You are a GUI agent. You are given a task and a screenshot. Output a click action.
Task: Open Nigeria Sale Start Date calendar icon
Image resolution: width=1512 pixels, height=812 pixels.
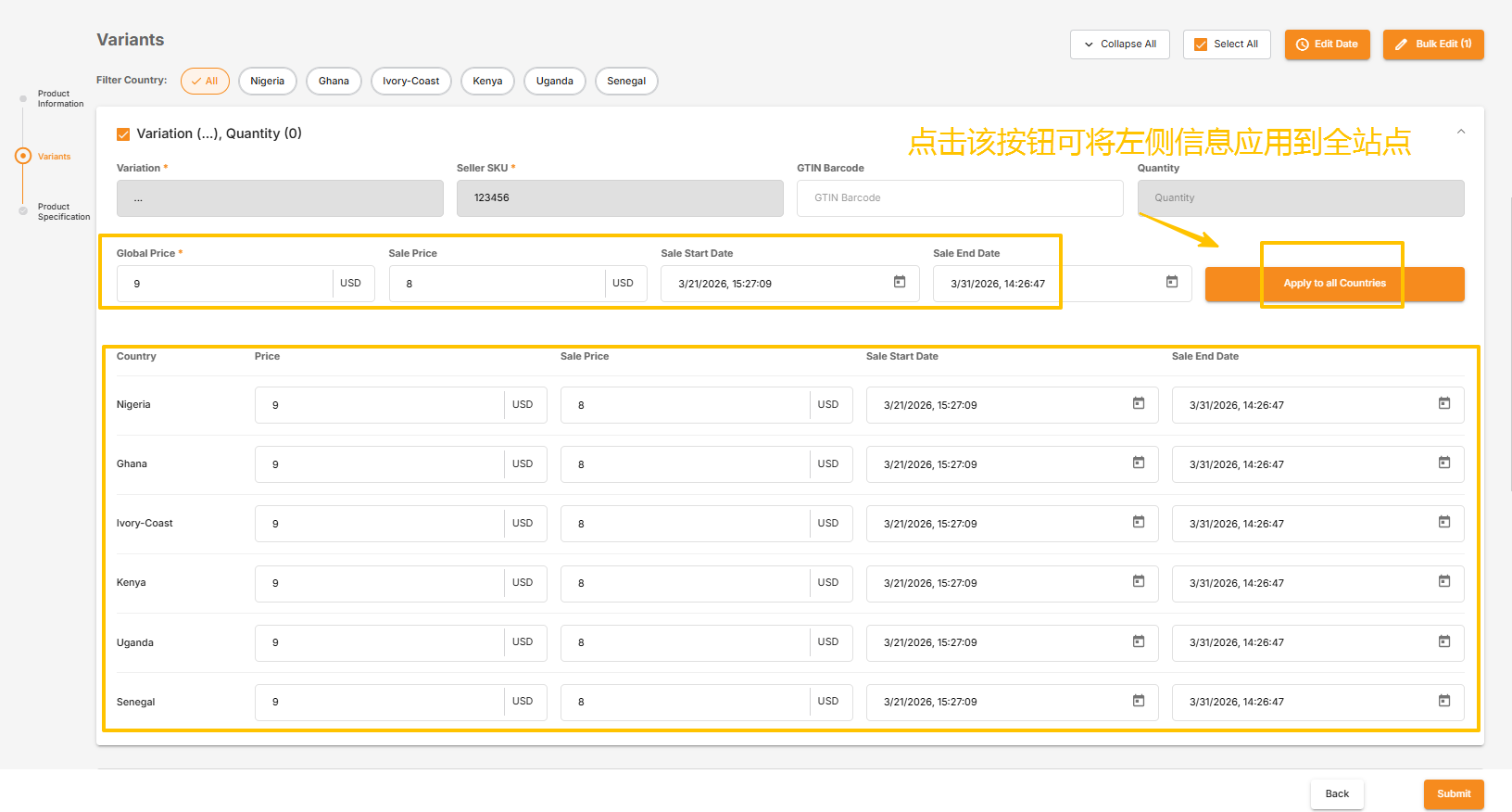tap(1138, 403)
